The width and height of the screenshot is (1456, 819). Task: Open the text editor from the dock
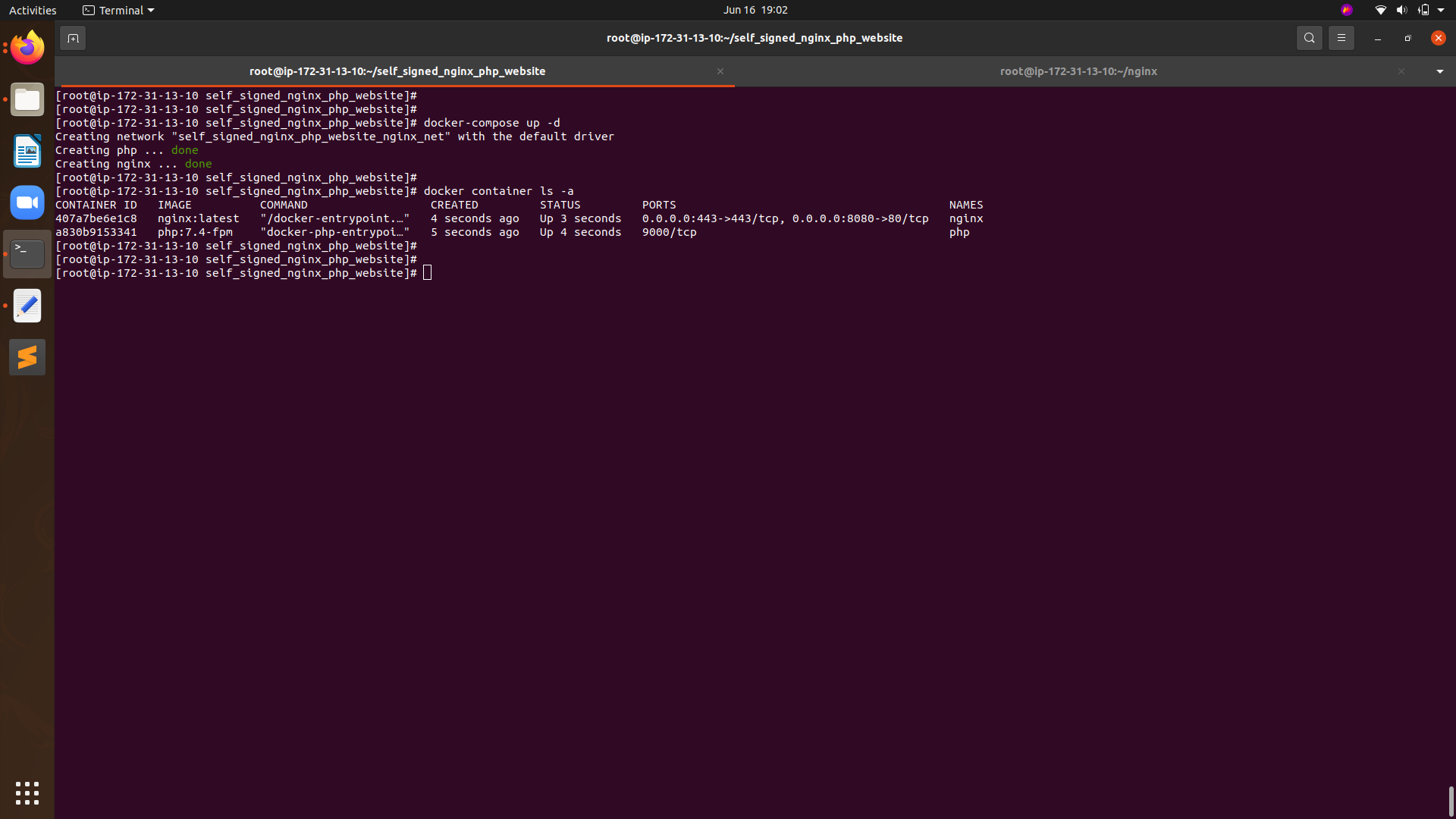click(27, 306)
